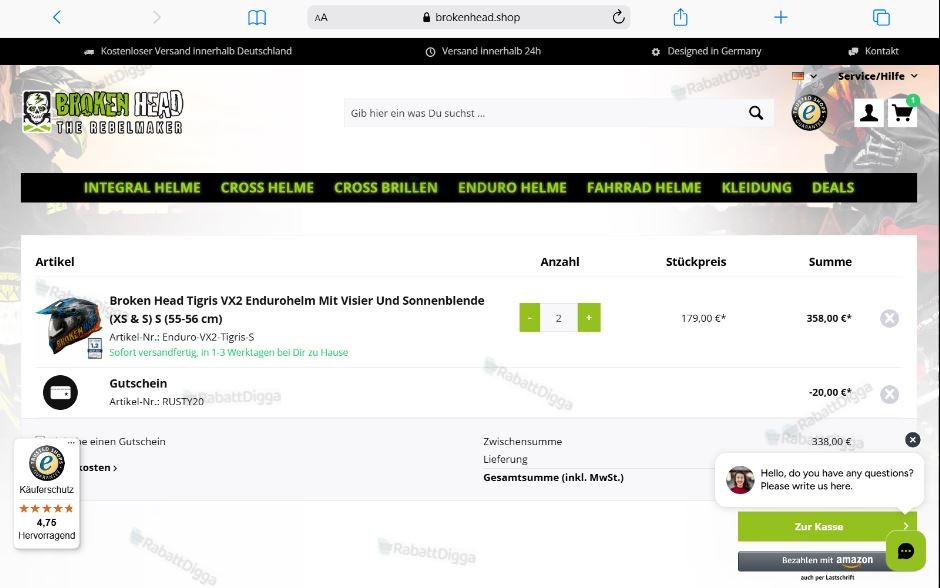Click the Gutschein card icon
Viewport: 940px width, 588px height.
click(61, 393)
